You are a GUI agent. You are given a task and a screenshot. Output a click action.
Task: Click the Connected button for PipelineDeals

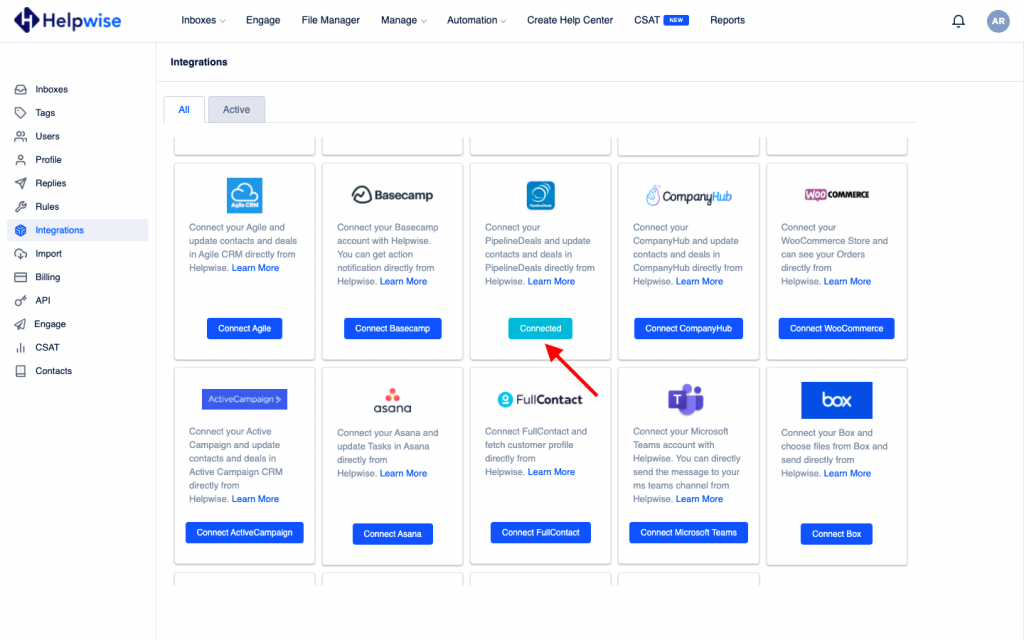coord(540,328)
